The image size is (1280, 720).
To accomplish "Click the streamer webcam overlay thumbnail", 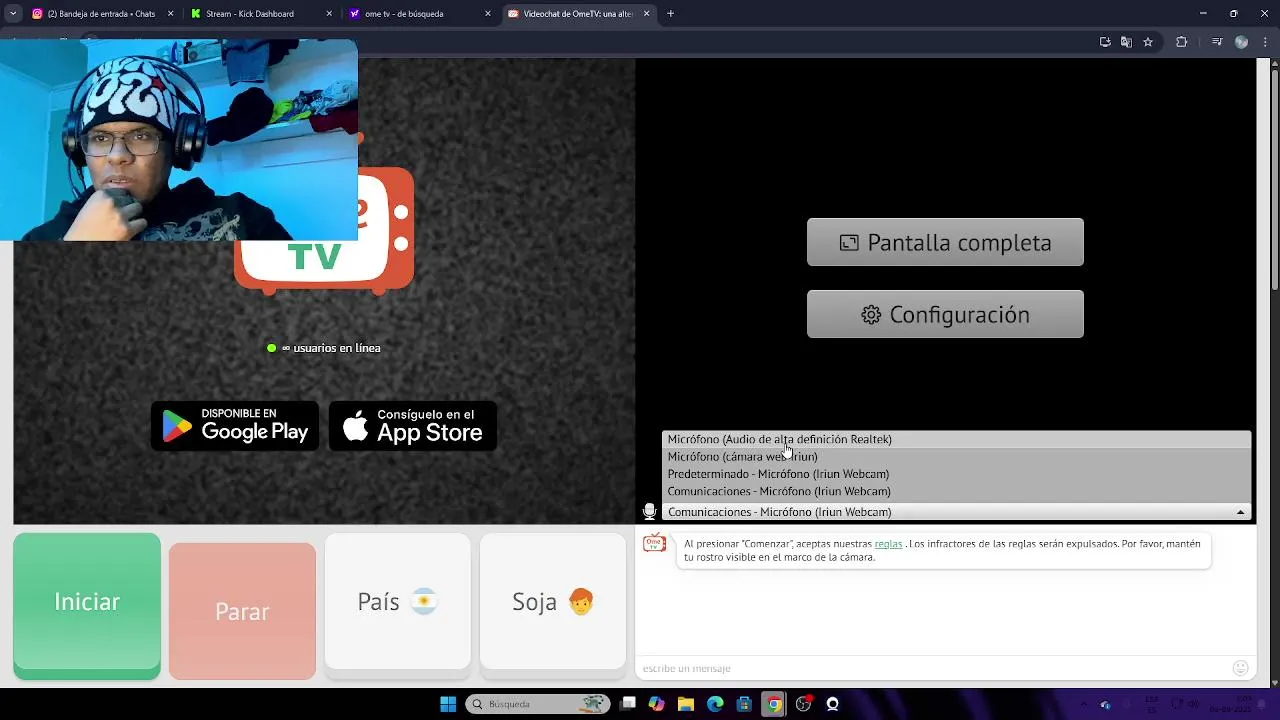I will click(179, 140).
